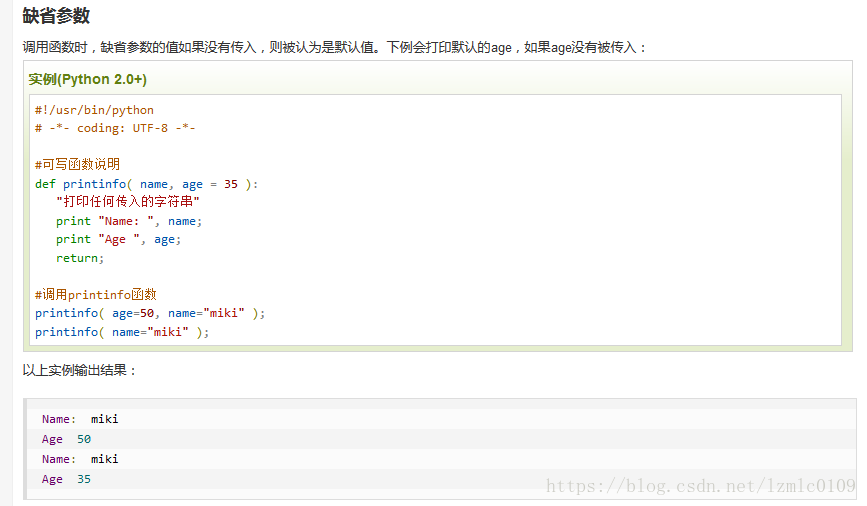The image size is (867, 506).
Task: Click the line #!/usr/bin/python
Action: [94, 110]
